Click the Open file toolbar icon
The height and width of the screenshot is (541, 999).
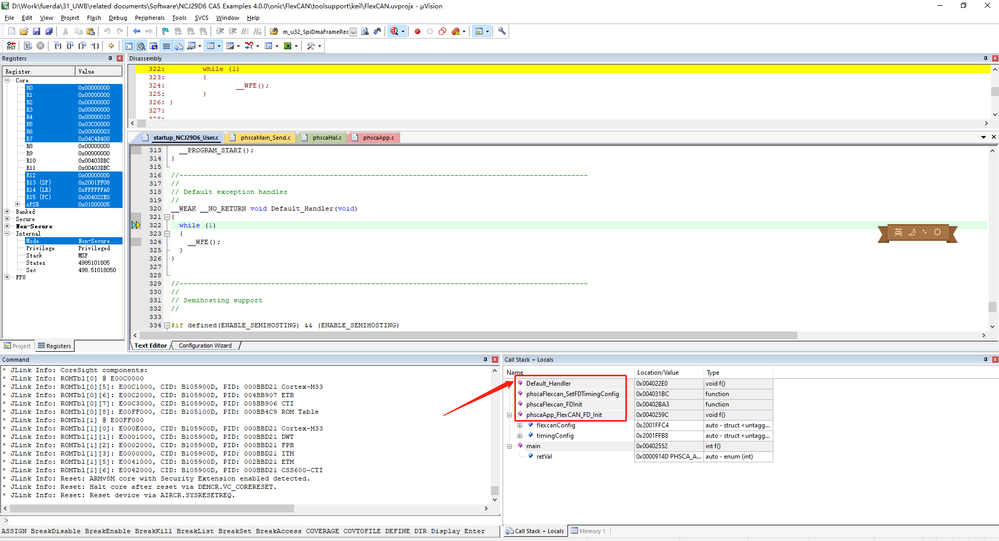(x=24, y=31)
